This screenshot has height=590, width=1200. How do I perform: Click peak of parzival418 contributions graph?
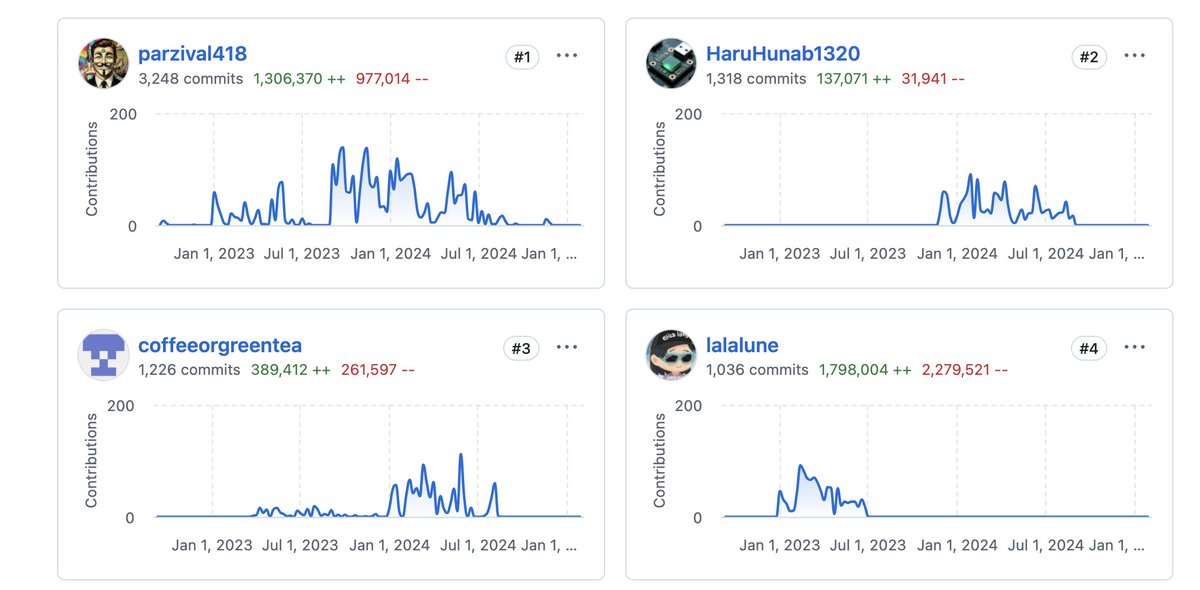(342, 148)
